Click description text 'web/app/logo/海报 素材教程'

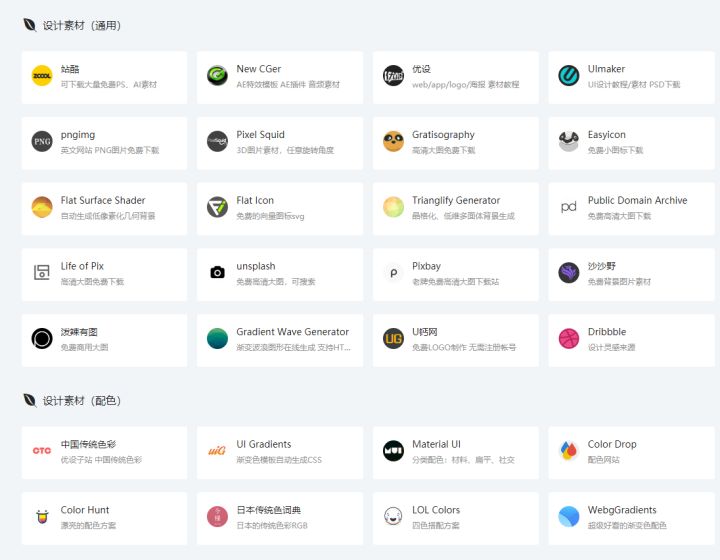(x=465, y=85)
